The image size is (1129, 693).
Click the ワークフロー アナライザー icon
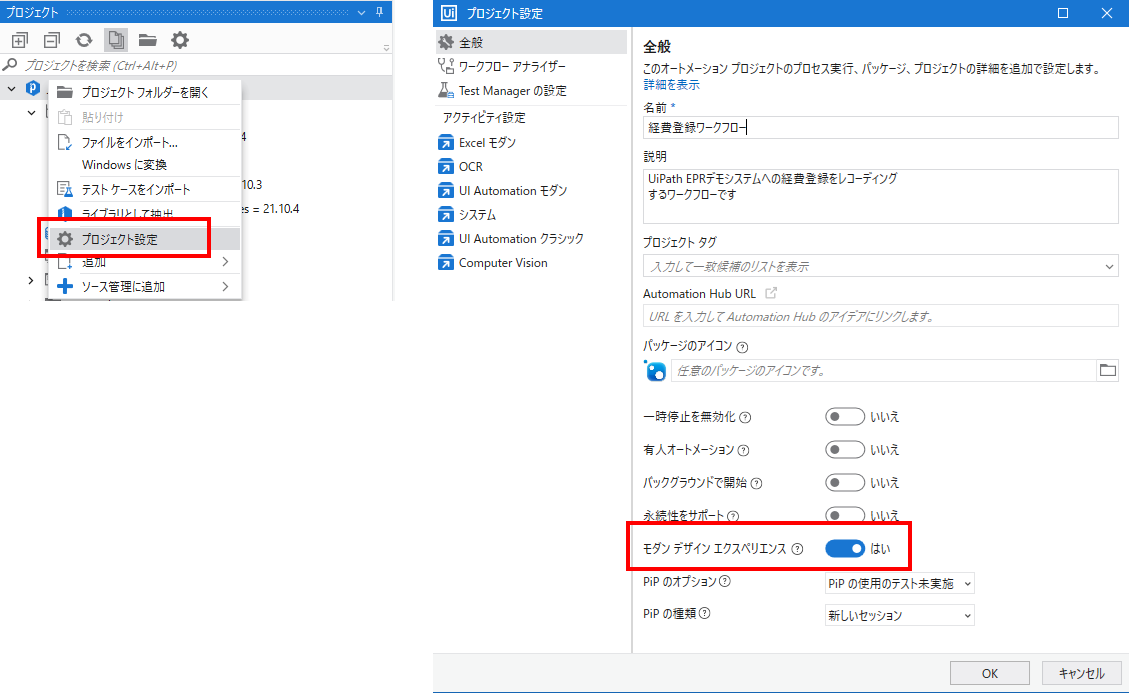point(446,66)
